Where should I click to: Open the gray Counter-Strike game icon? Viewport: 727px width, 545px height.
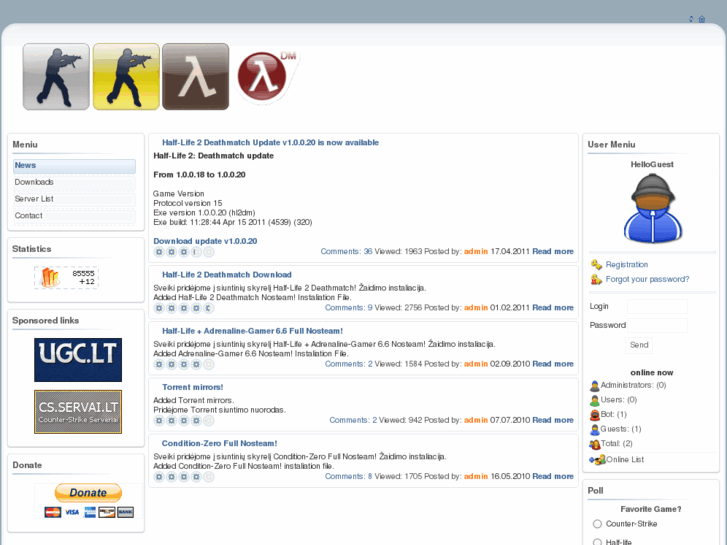[56, 77]
